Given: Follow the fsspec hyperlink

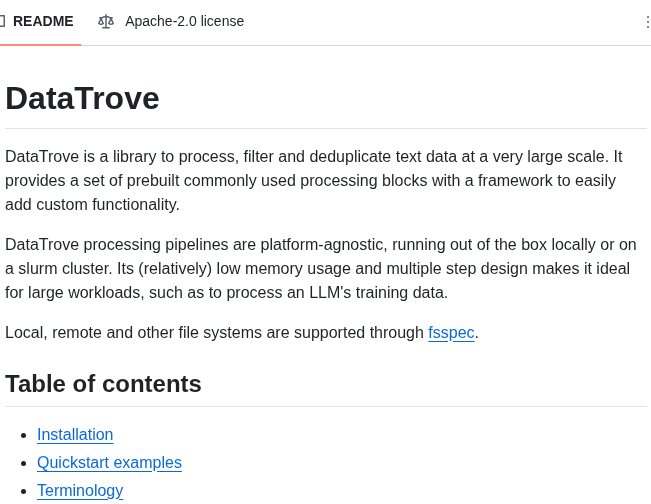Looking at the screenshot, I should click(451, 332).
